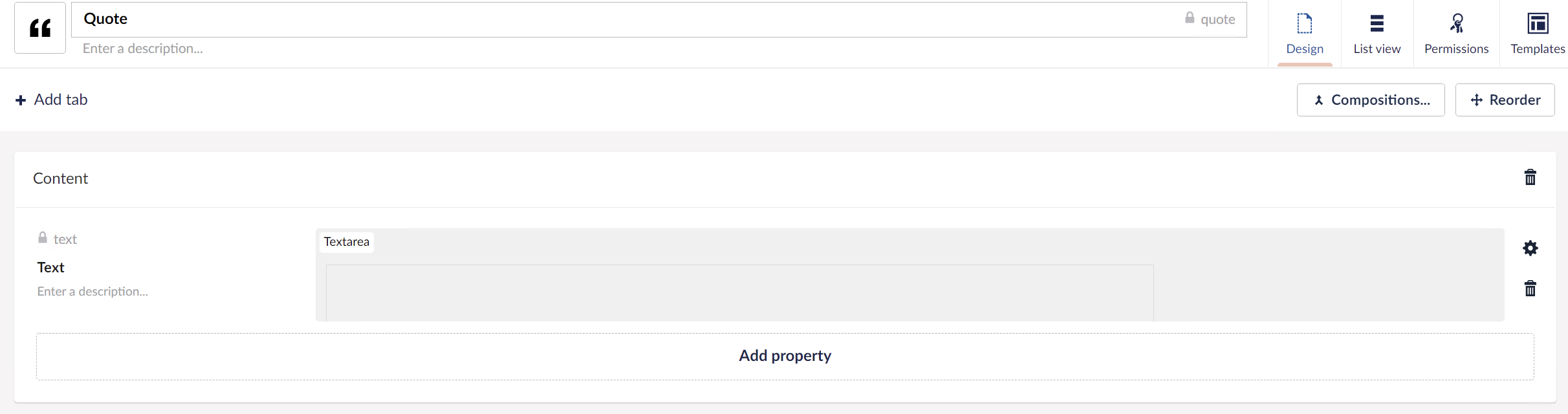
Task: Unlock the quote alias lock icon
Action: (1190, 17)
